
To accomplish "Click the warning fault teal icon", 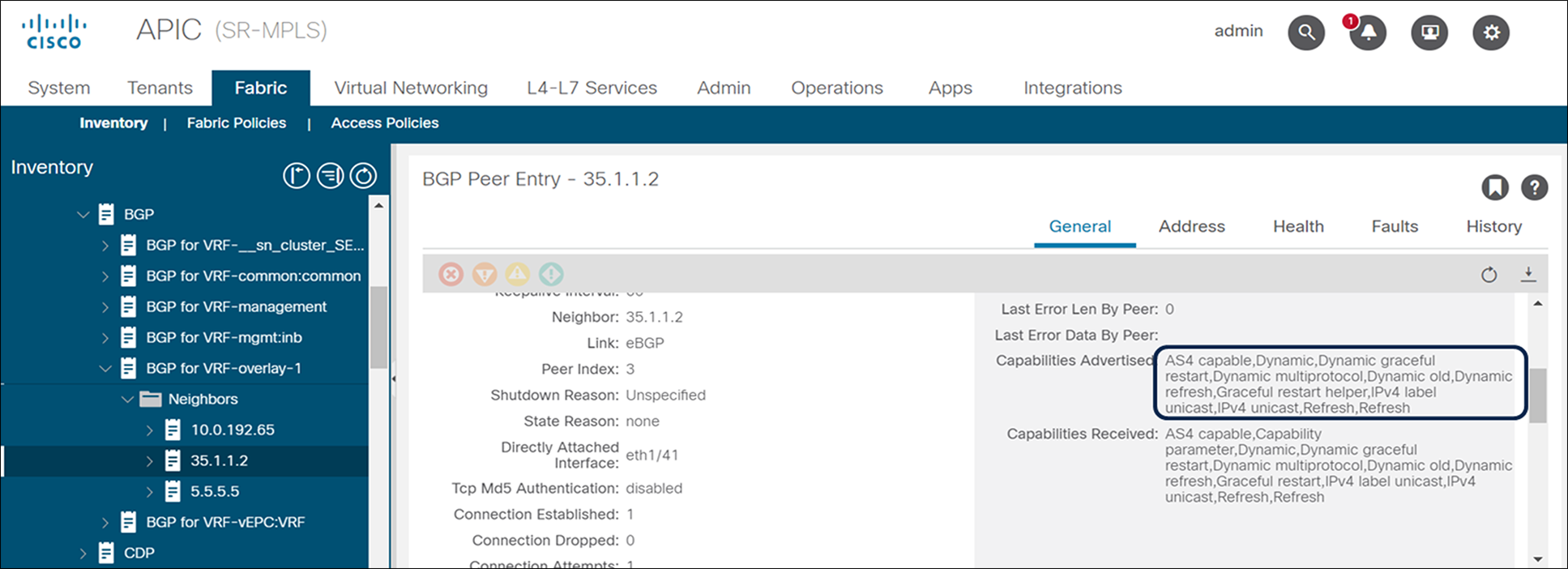I will [x=551, y=274].
